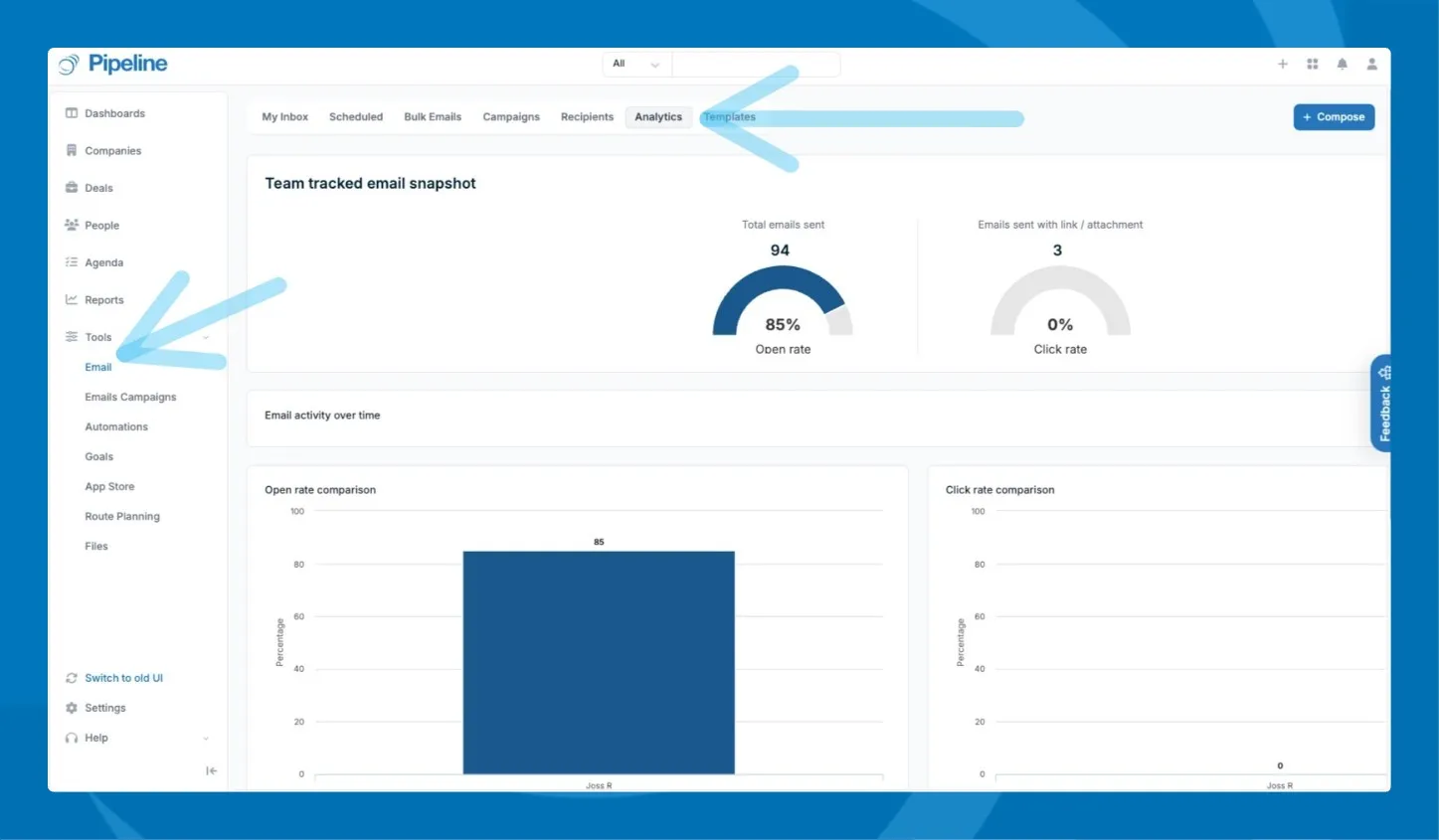The width and height of the screenshot is (1439, 840).
Task: Select the Analytics tab
Action: [658, 117]
